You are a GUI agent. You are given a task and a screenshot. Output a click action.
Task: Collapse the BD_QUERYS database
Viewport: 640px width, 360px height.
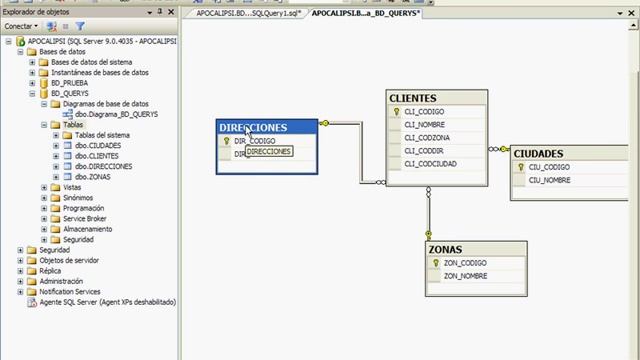tap(32, 94)
